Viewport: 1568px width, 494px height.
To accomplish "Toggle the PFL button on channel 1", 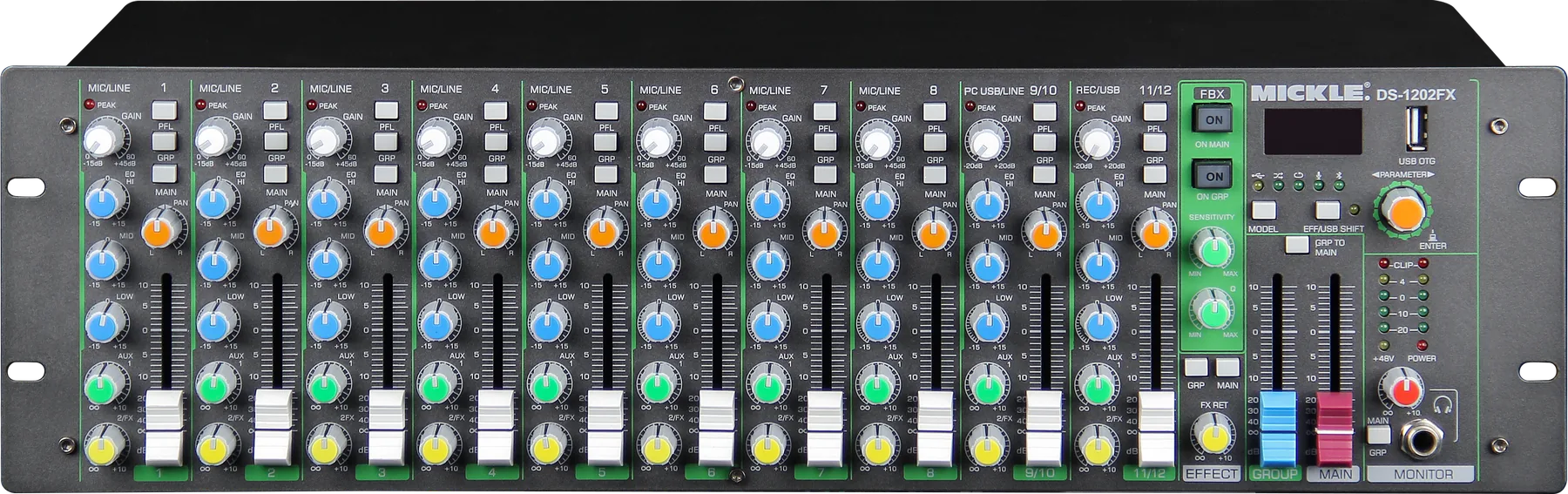I will pos(164,111).
